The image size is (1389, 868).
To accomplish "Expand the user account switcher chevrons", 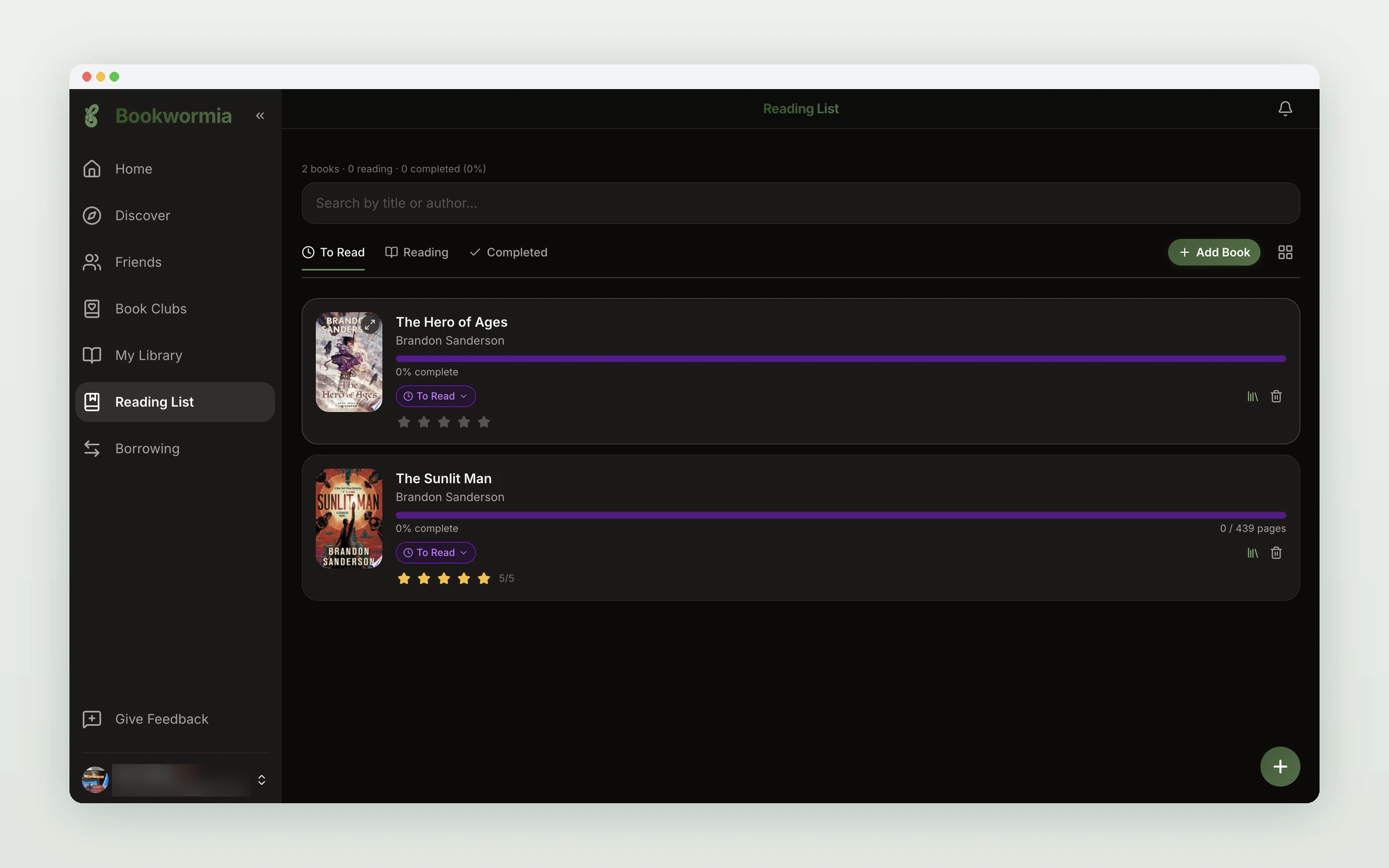I will (262, 779).
